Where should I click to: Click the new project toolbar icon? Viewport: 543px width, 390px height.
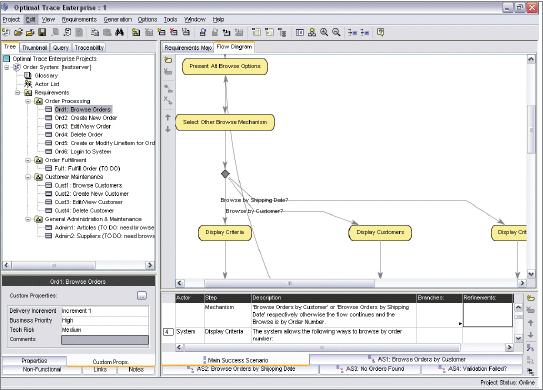(6, 33)
